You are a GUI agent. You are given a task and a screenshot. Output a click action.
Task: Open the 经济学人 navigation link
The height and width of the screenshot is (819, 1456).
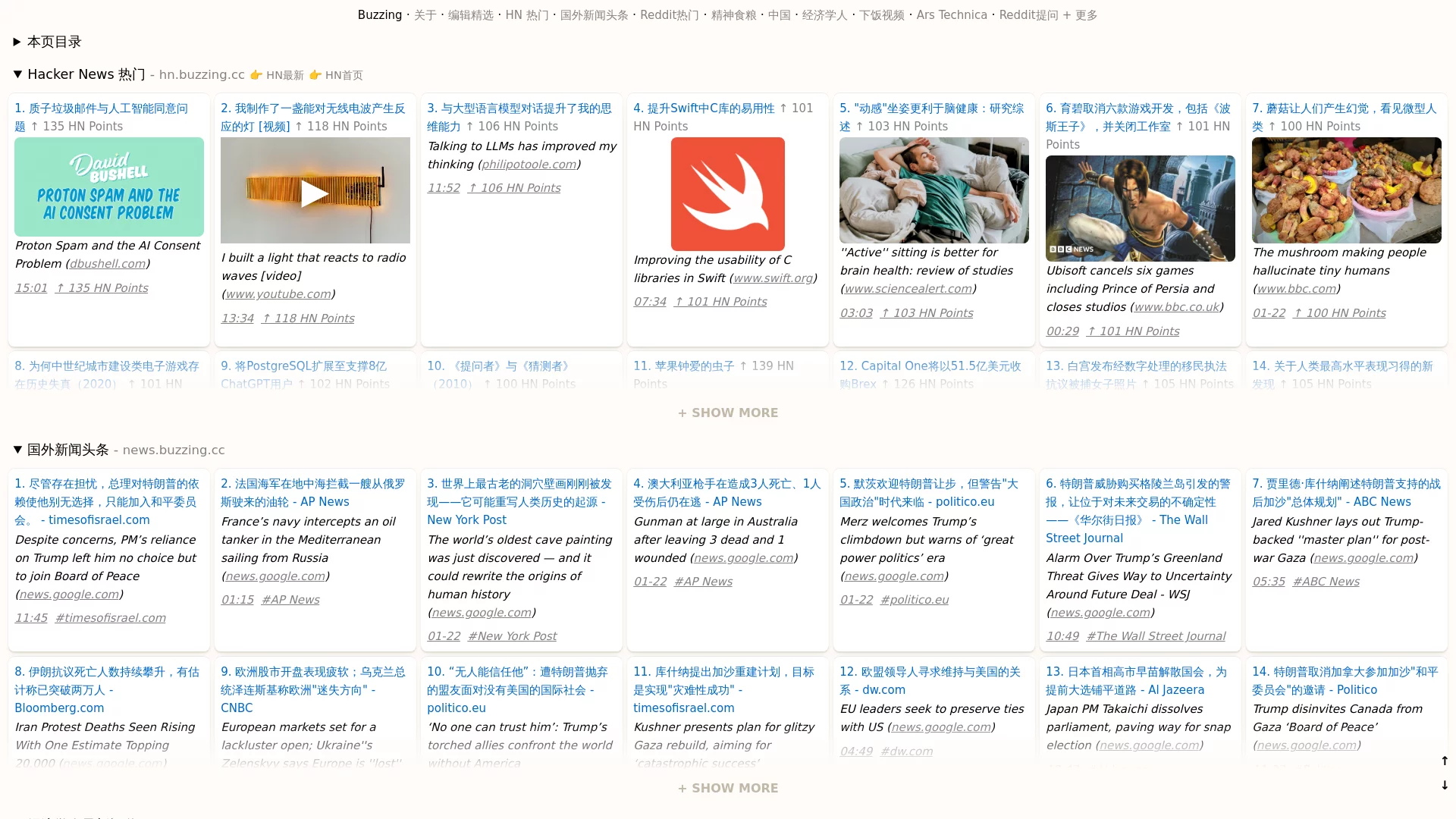pos(824,15)
